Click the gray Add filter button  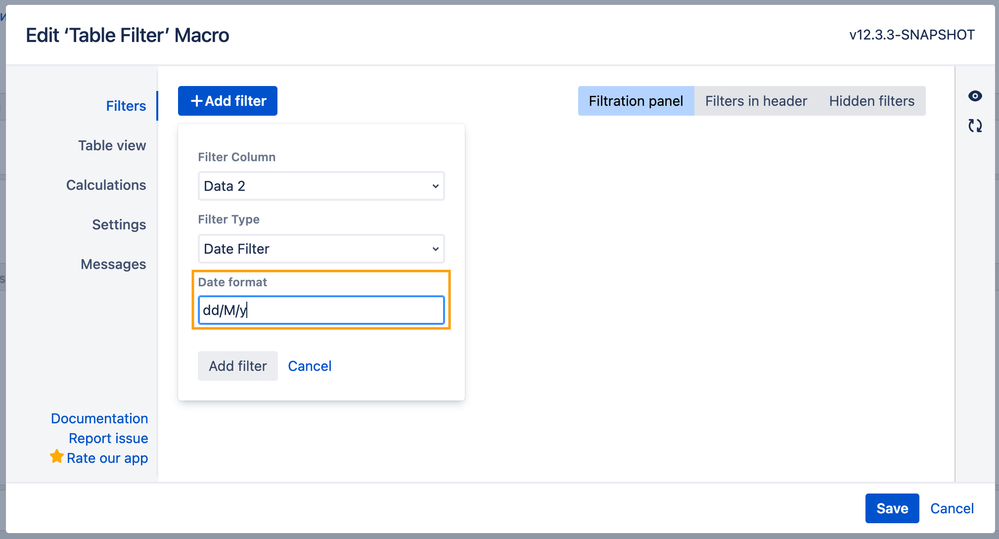[238, 366]
